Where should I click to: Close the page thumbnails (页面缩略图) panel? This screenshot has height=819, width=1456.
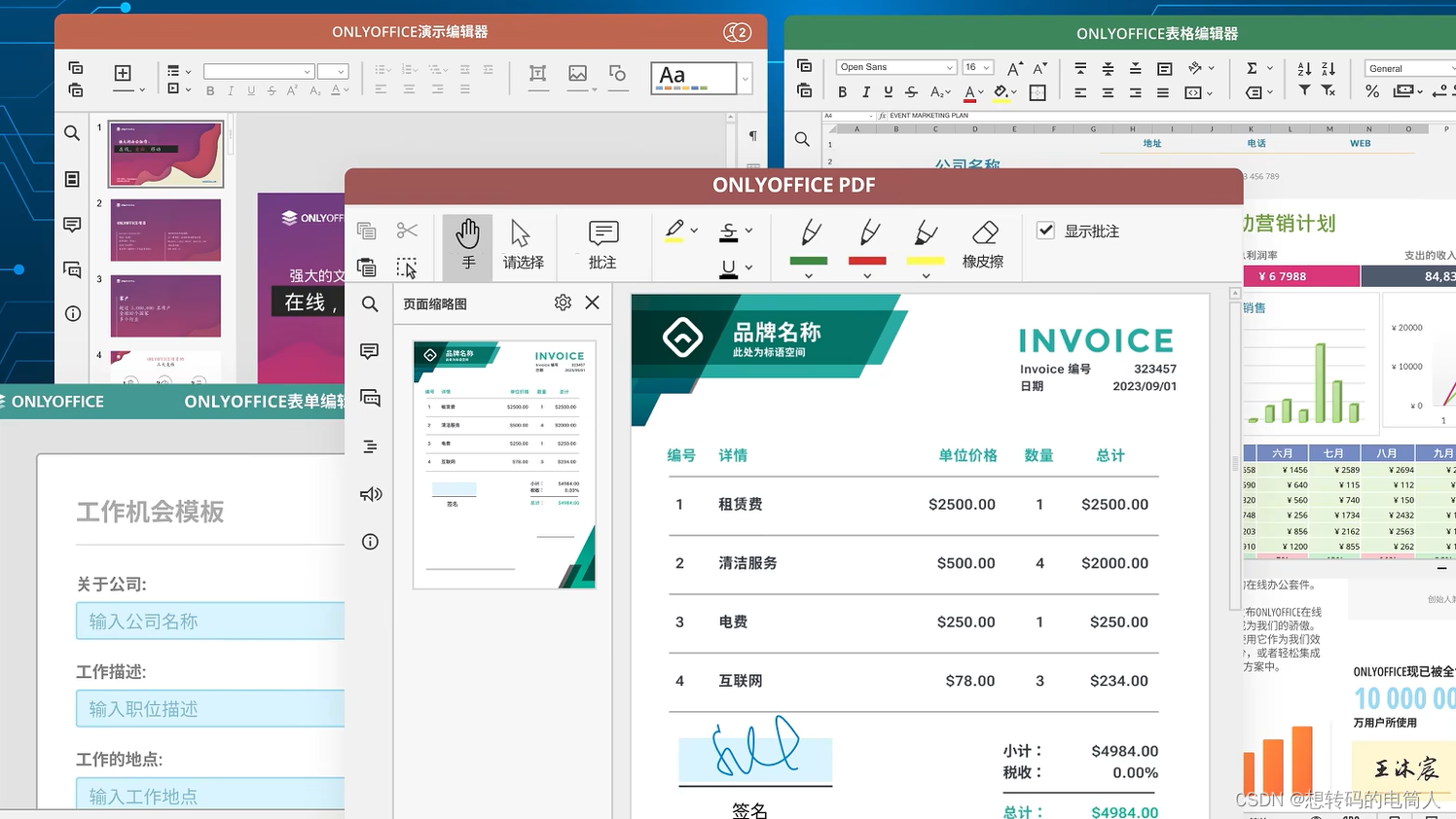coord(592,303)
